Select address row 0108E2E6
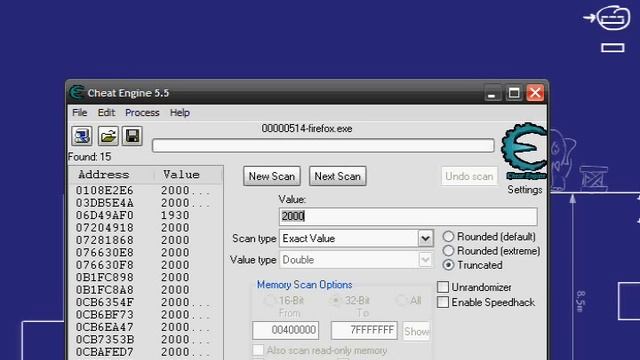Image resolution: width=640 pixels, height=360 pixels. [146, 191]
